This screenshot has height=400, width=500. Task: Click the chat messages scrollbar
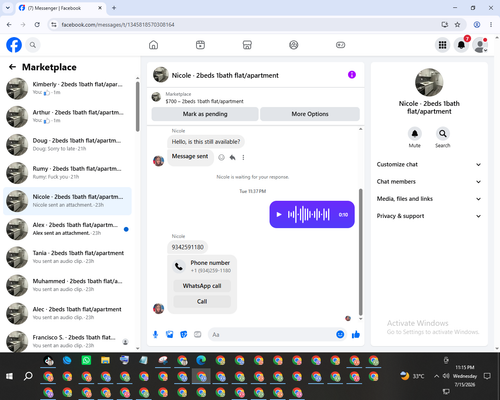(x=360, y=252)
